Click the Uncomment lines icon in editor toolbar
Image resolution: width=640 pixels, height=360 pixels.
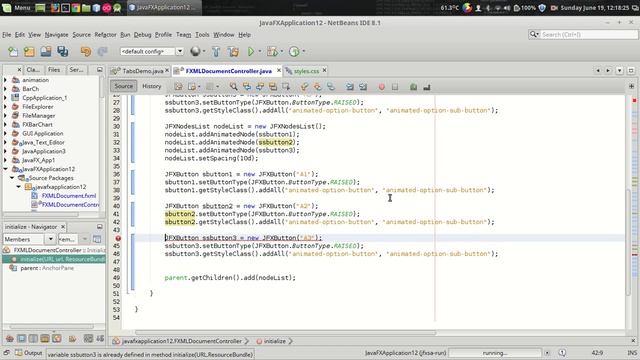[427, 87]
